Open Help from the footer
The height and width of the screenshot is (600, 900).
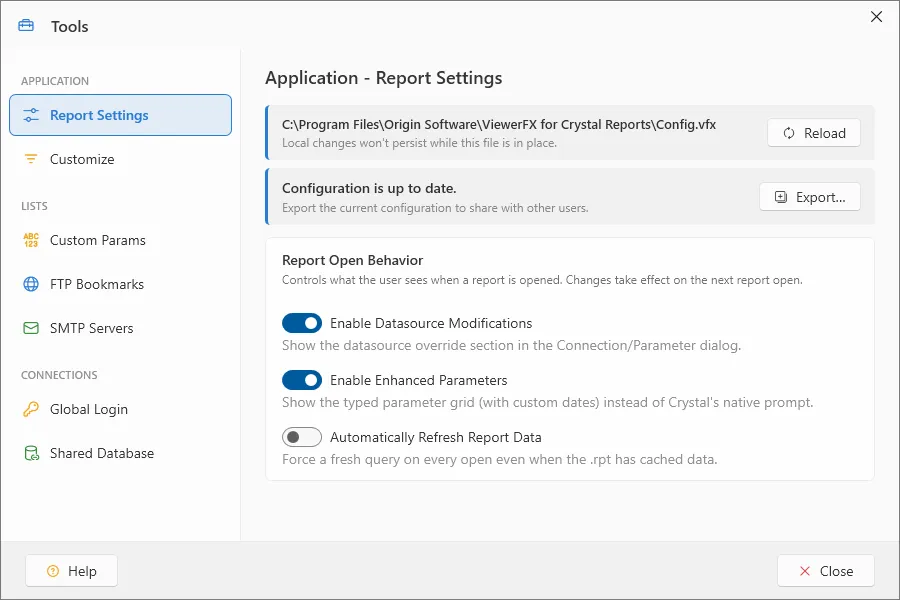[71, 571]
